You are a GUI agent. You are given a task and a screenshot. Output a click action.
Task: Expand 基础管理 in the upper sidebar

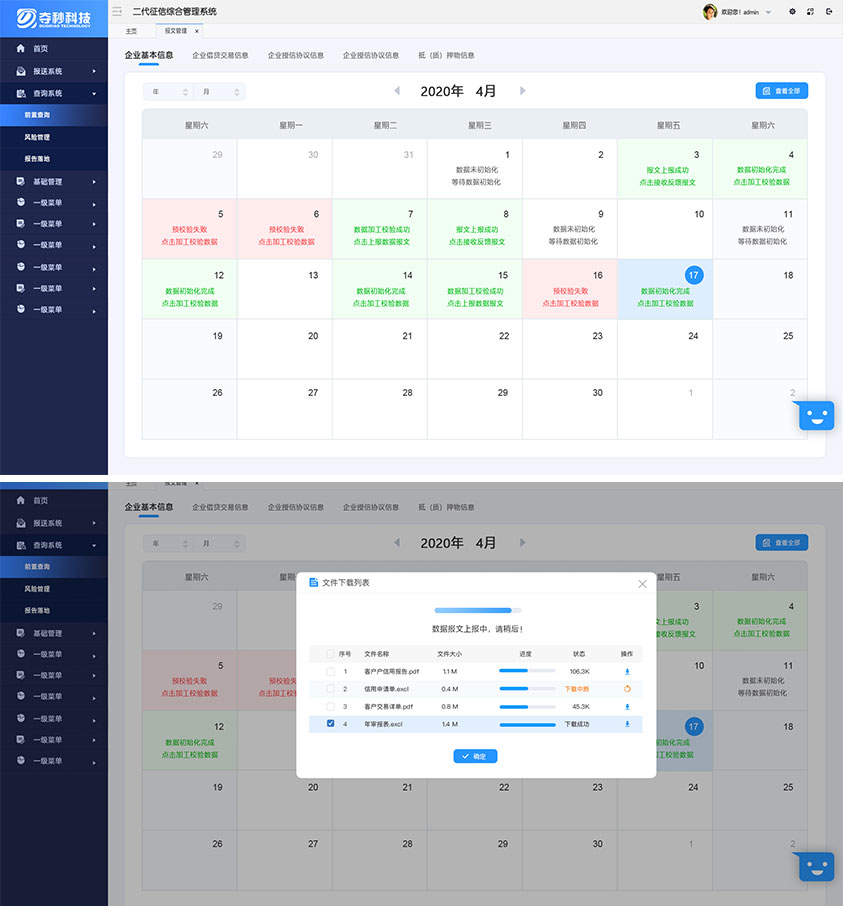click(54, 182)
